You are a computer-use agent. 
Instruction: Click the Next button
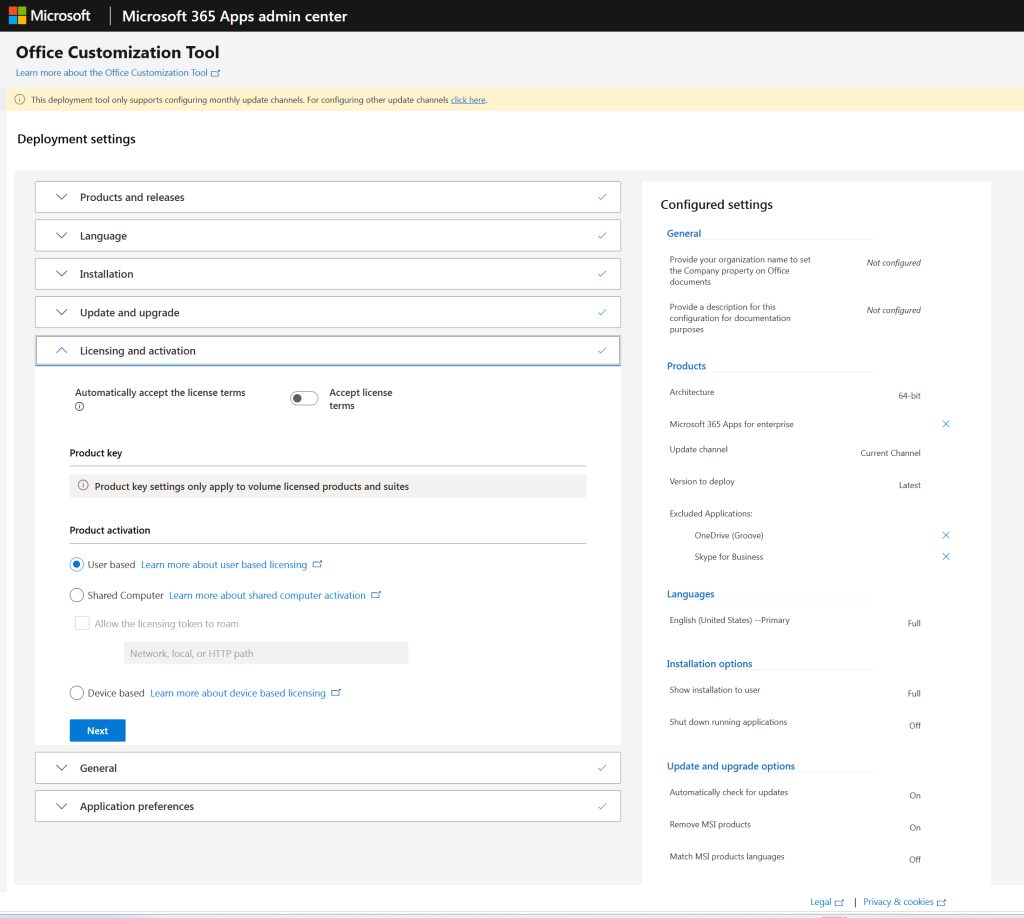pos(97,731)
